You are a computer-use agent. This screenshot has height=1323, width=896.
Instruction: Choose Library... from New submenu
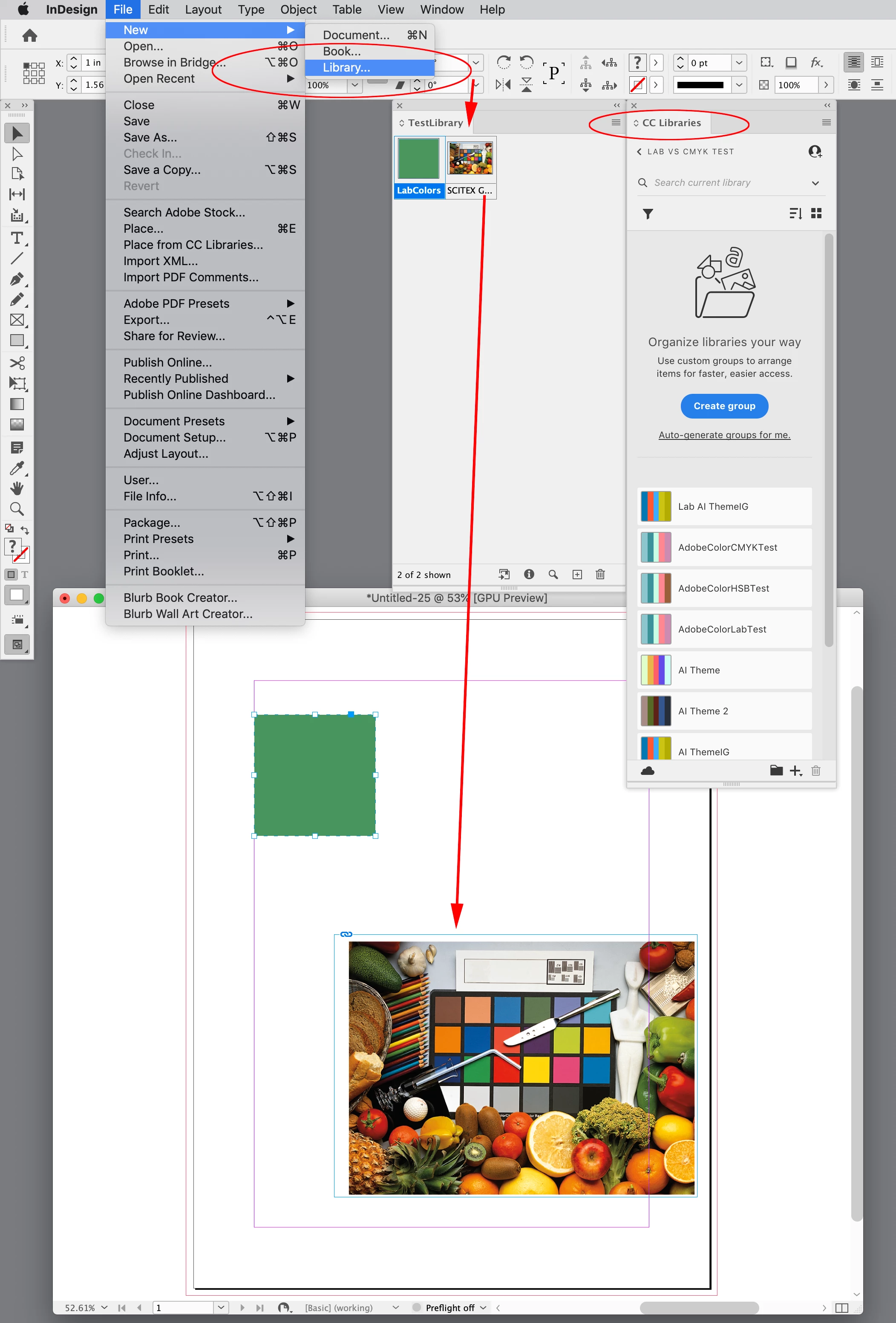click(x=346, y=68)
